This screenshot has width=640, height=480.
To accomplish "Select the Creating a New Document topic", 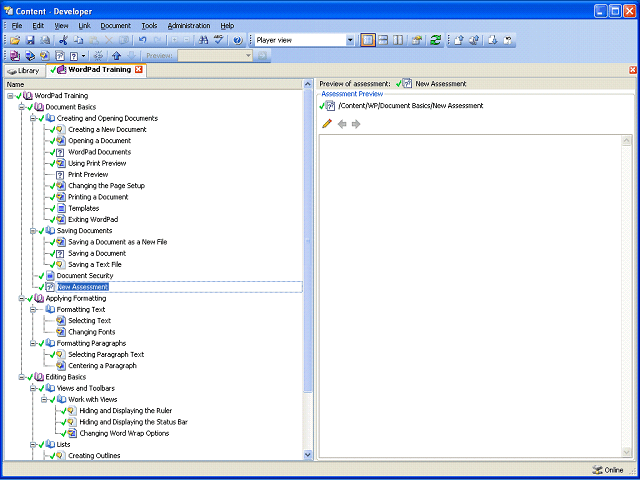I will tap(107, 129).
